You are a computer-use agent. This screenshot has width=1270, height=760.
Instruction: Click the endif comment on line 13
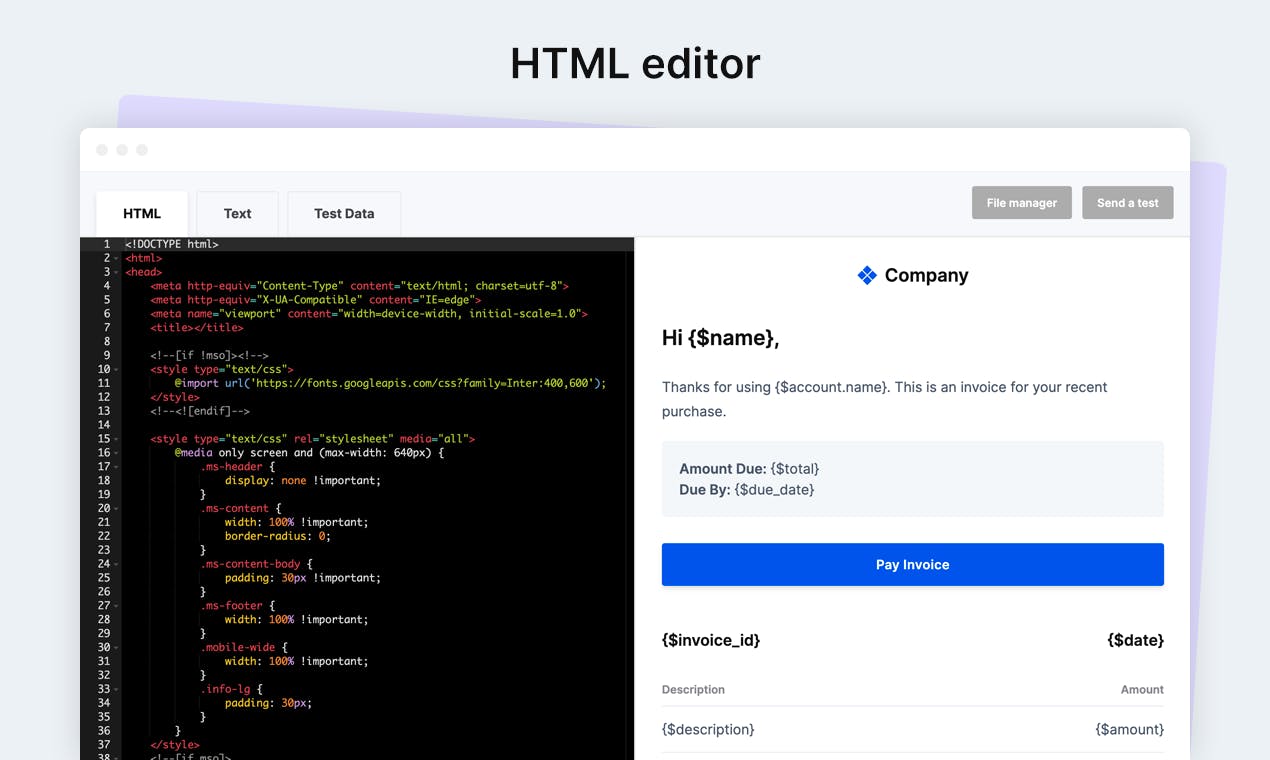[200, 411]
